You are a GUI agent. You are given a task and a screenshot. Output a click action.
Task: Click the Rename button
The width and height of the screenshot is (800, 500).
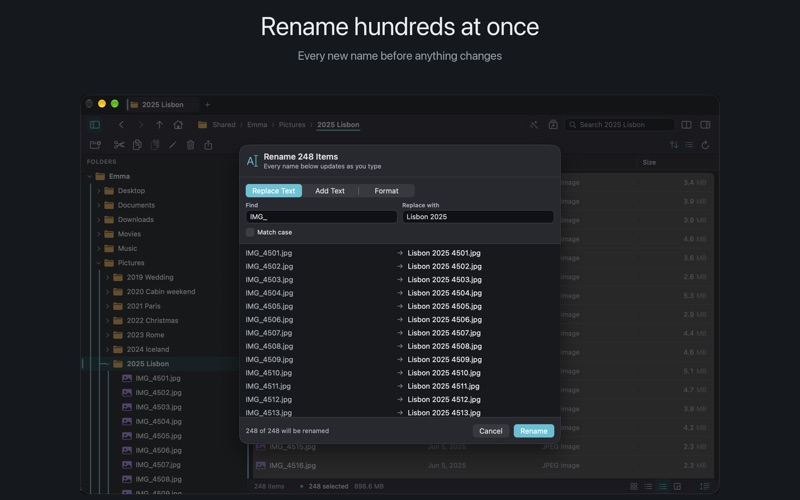[534, 431]
